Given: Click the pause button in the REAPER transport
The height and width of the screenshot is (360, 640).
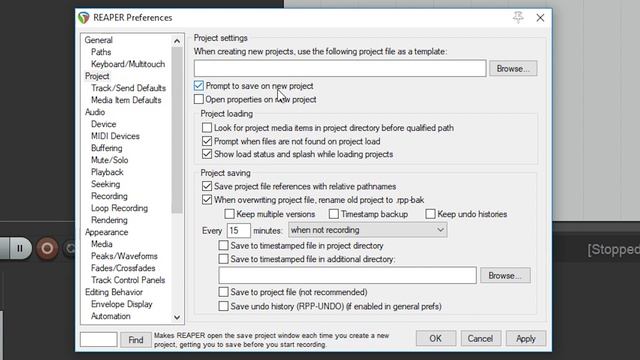Looking at the screenshot, I should (19, 248).
